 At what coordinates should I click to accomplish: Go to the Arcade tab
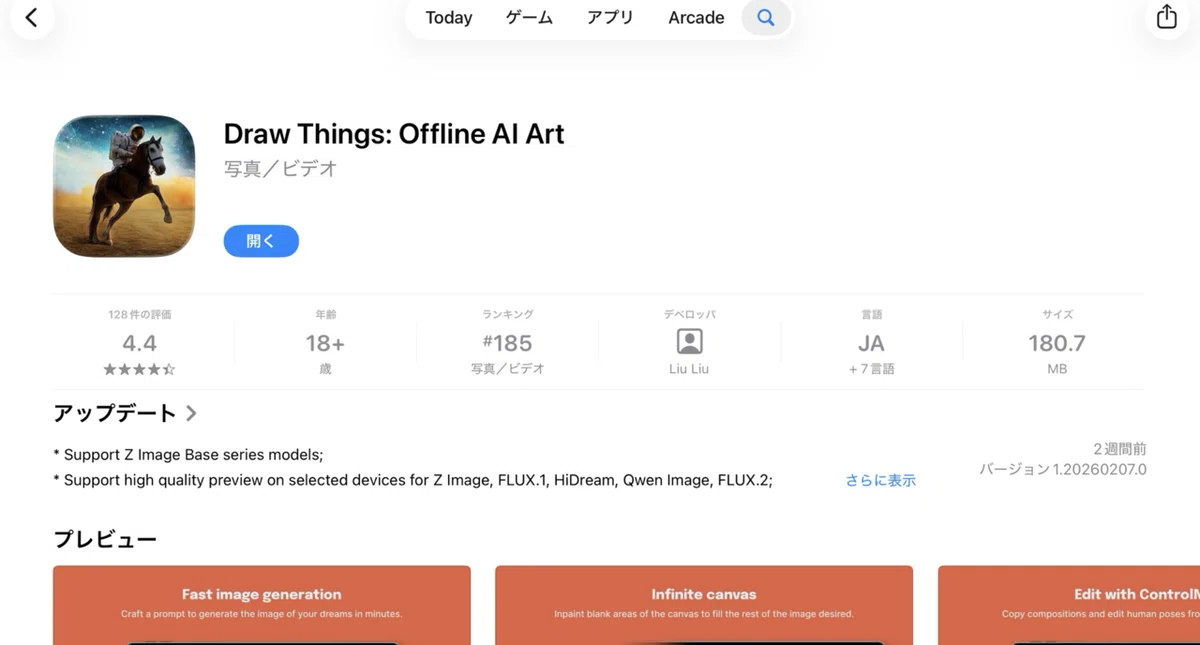tap(696, 18)
